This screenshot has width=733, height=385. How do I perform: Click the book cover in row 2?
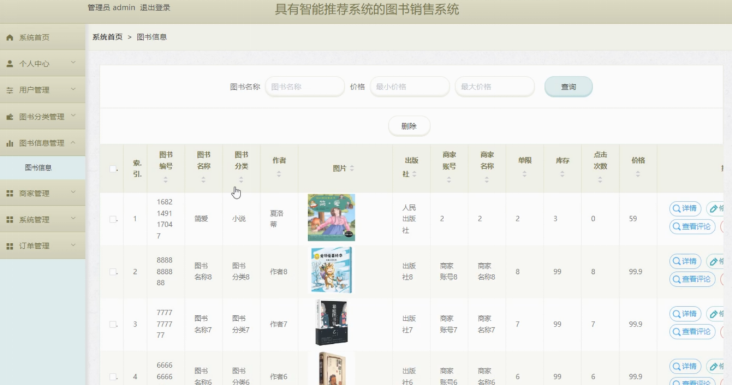coord(331,271)
